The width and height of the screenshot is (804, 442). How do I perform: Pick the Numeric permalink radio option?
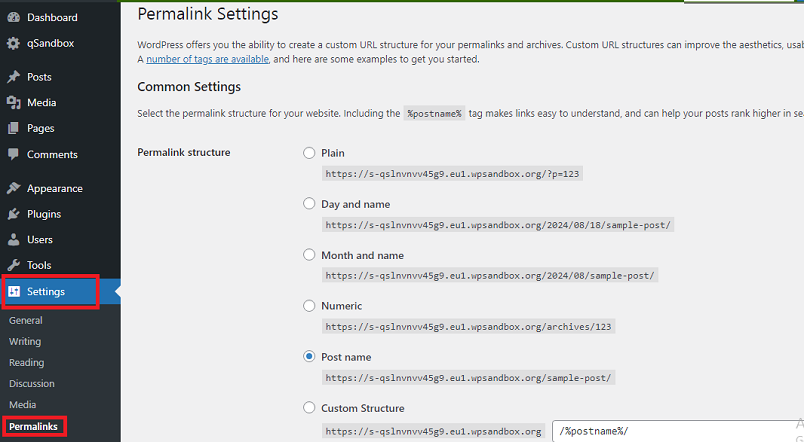pos(309,306)
